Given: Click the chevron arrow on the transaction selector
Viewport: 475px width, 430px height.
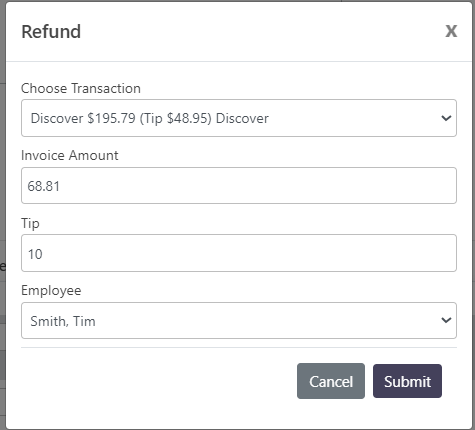Looking at the screenshot, I should click(x=446, y=118).
